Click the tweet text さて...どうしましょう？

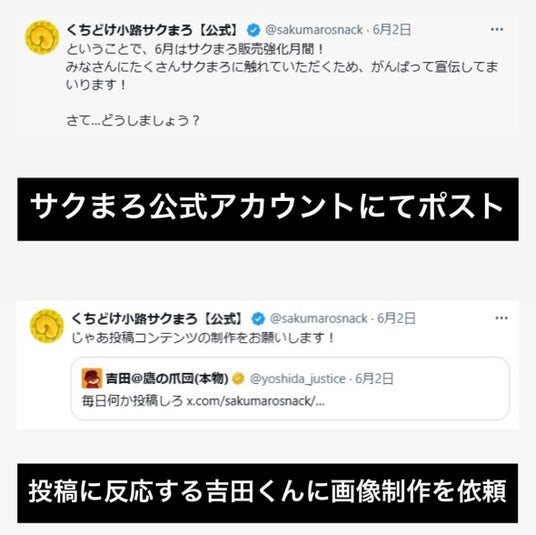(x=133, y=120)
